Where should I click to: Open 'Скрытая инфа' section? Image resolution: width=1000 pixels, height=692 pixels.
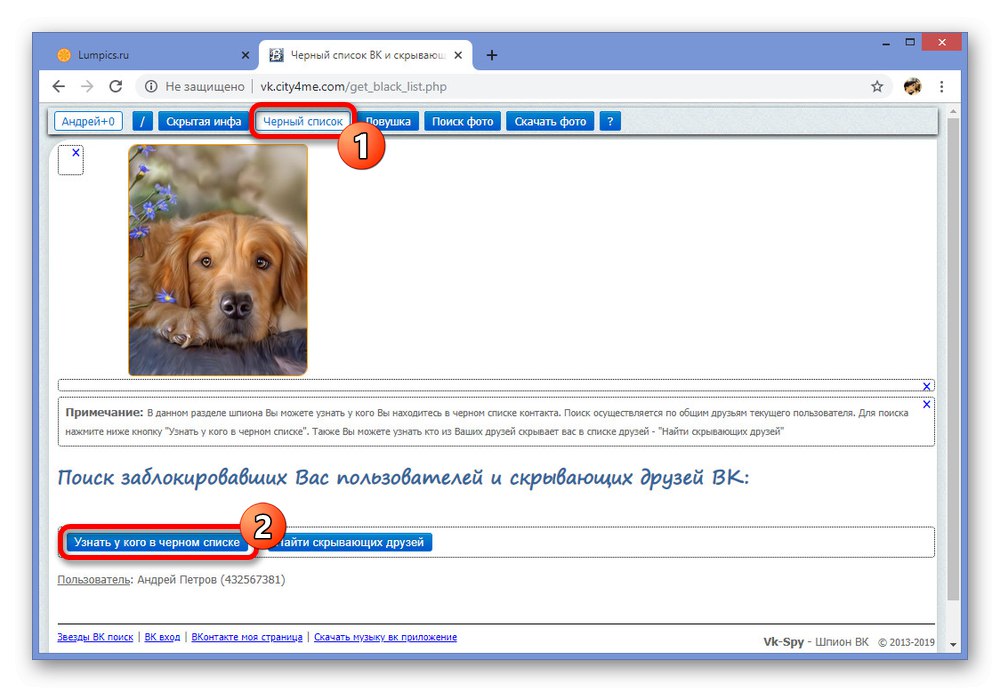point(203,121)
